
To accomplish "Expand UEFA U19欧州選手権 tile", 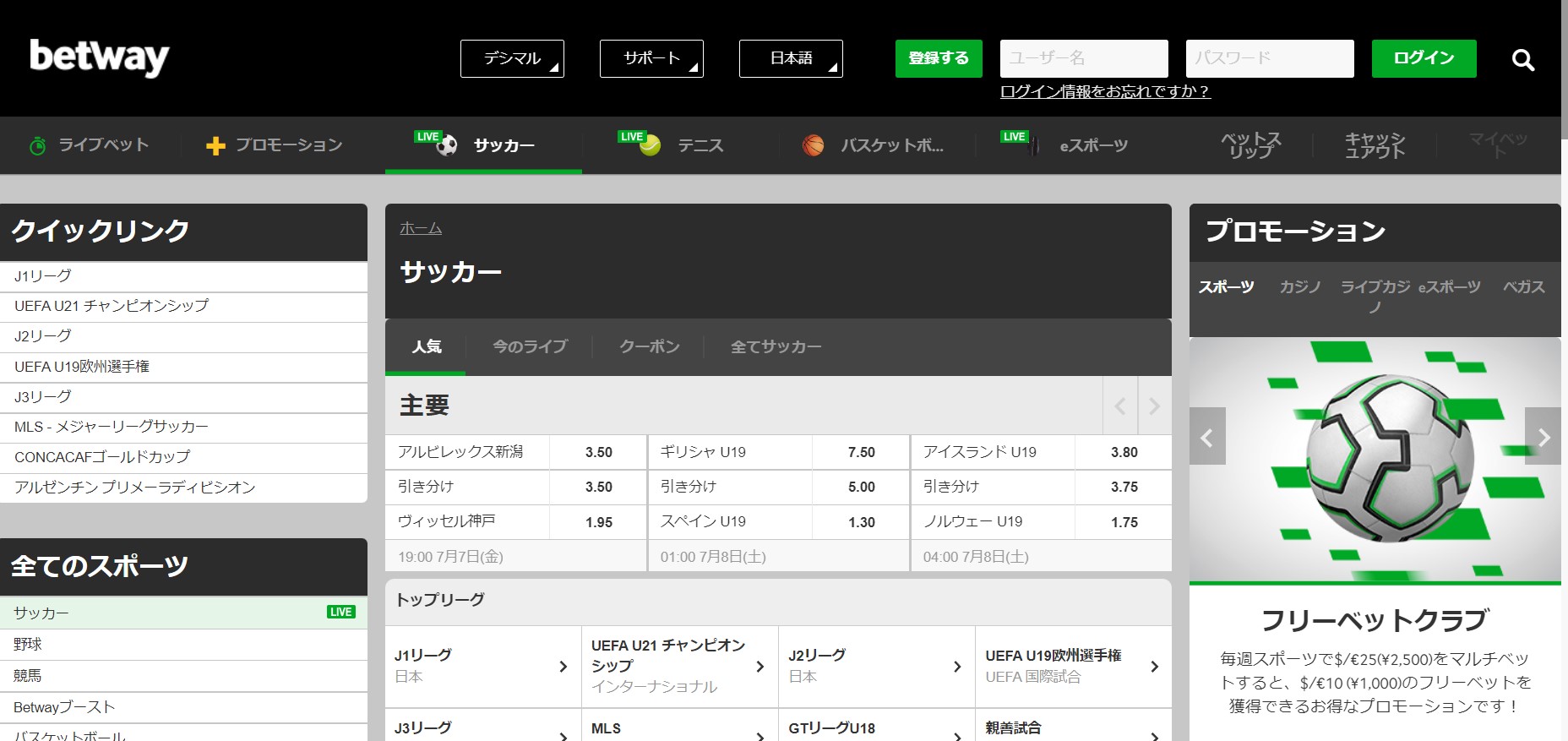I will (1074, 667).
